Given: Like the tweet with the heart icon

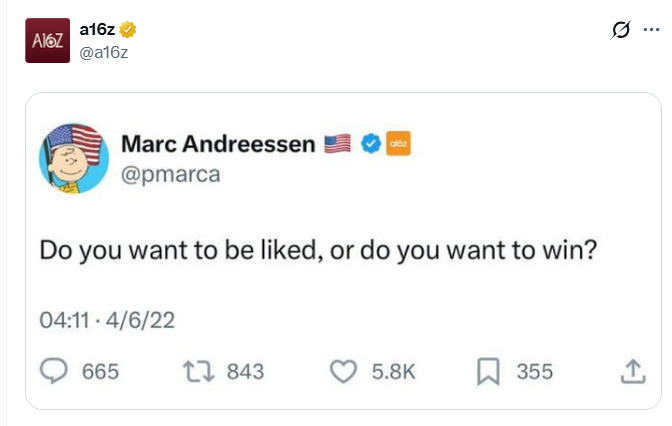Looking at the screenshot, I should pos(343,371).
